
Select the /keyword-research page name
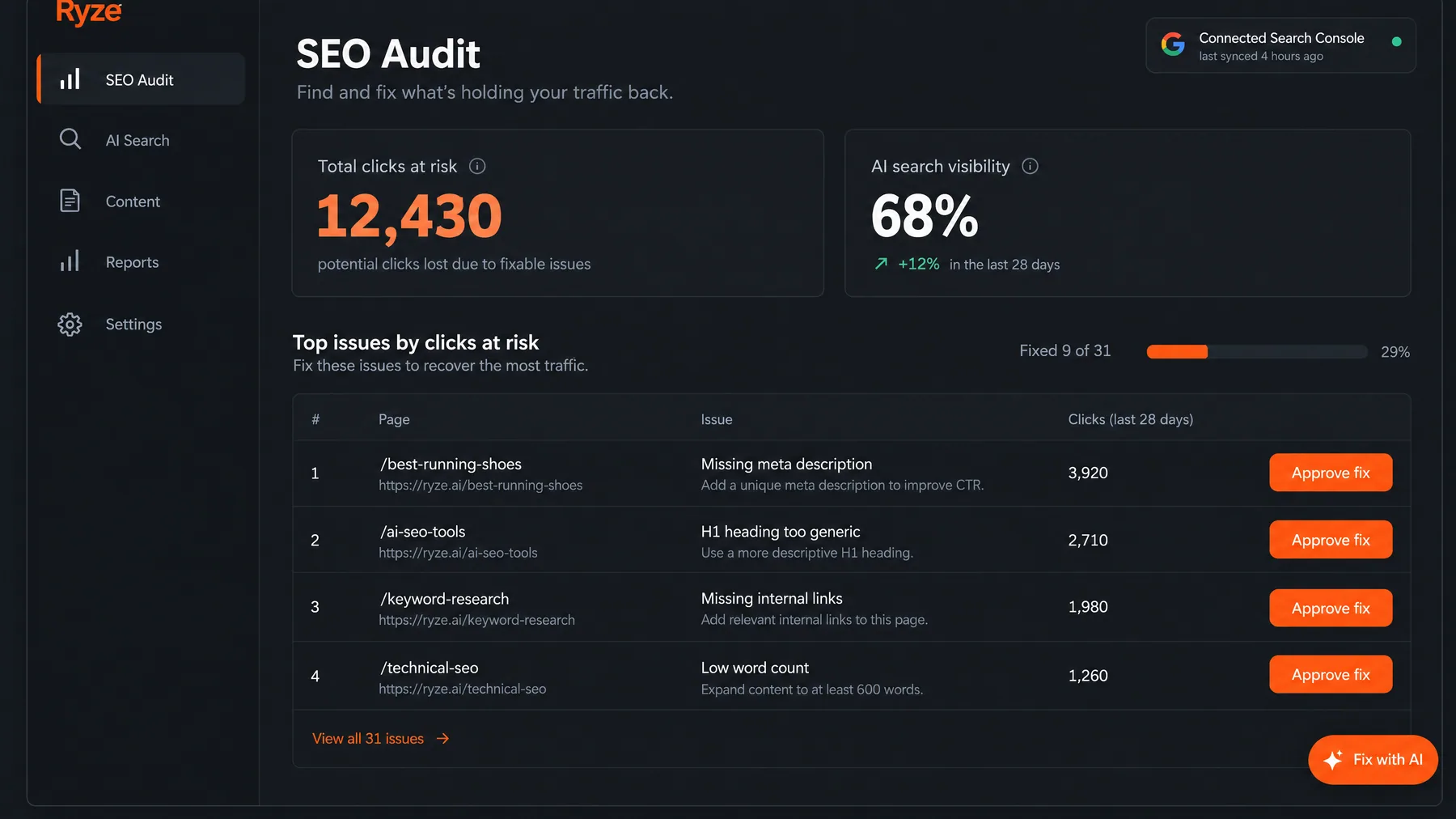(x=445, y=599)
